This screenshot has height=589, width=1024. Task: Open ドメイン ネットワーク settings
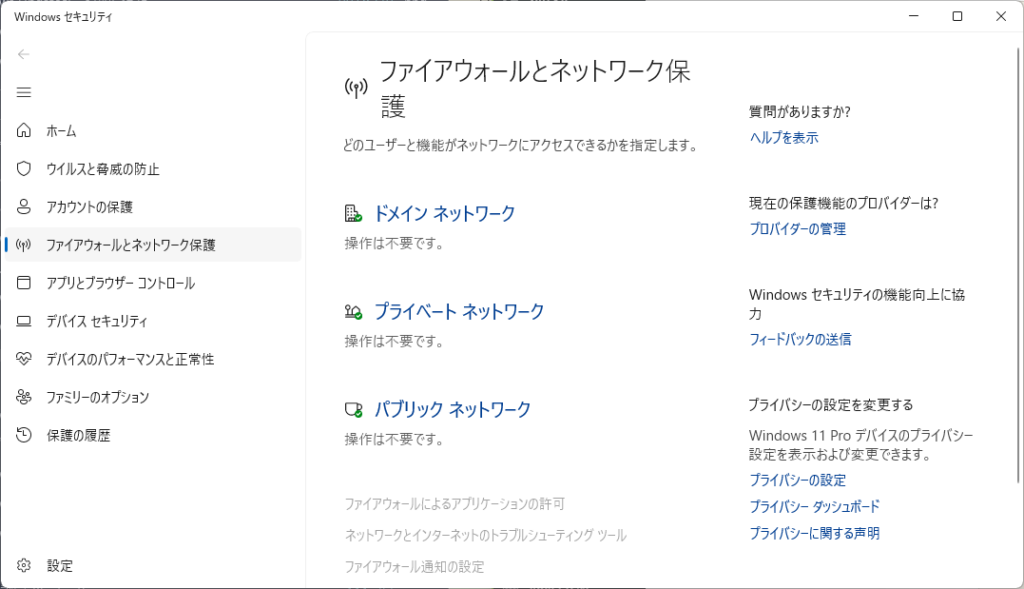click(445, 213)
